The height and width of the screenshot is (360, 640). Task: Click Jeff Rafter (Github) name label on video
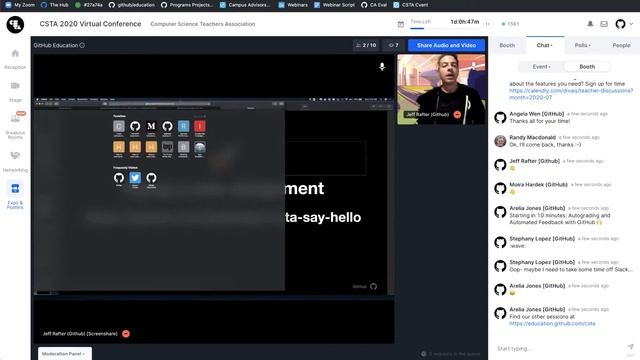427,115
